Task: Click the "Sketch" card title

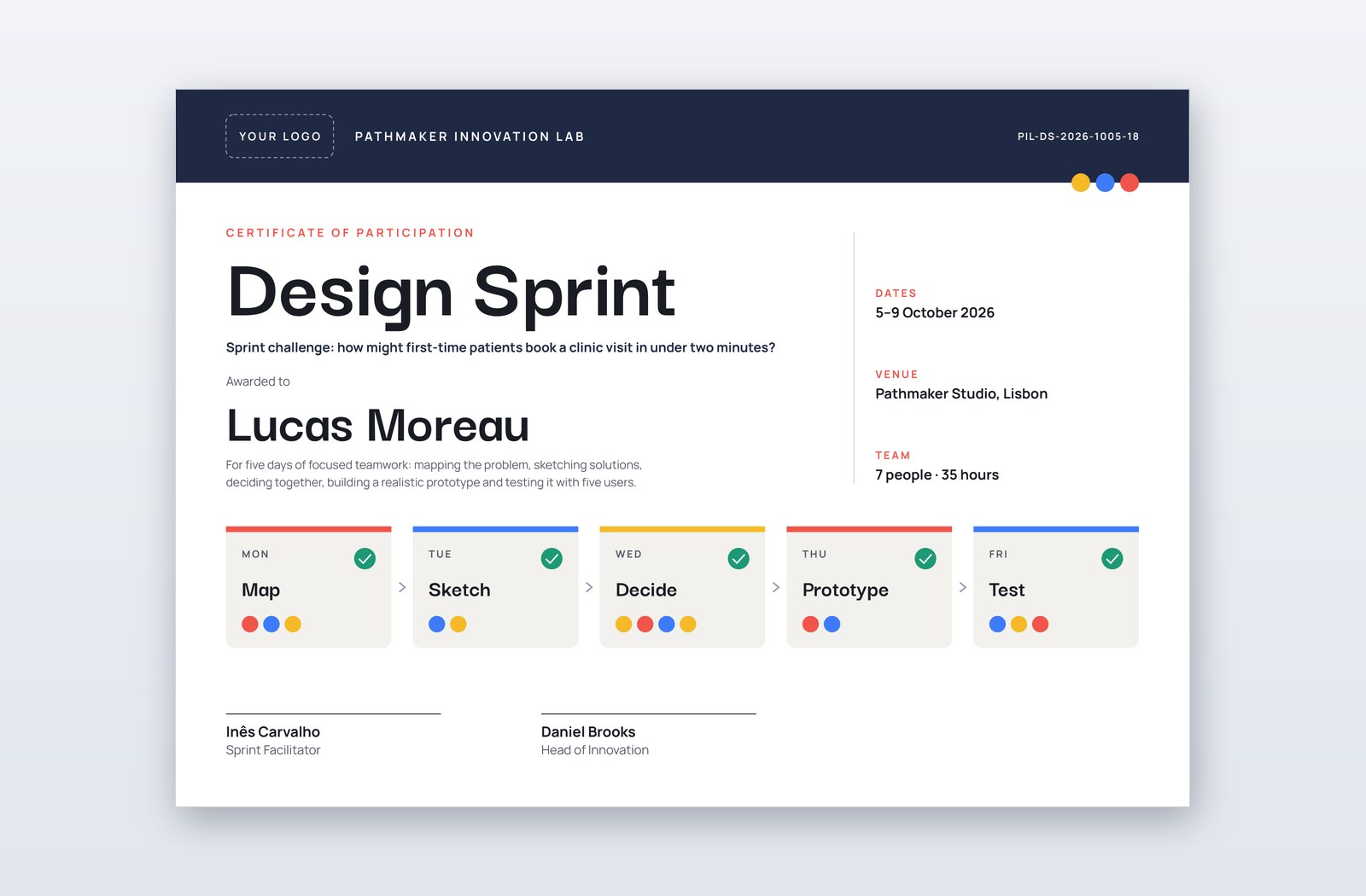Action: tap(459, 590)
